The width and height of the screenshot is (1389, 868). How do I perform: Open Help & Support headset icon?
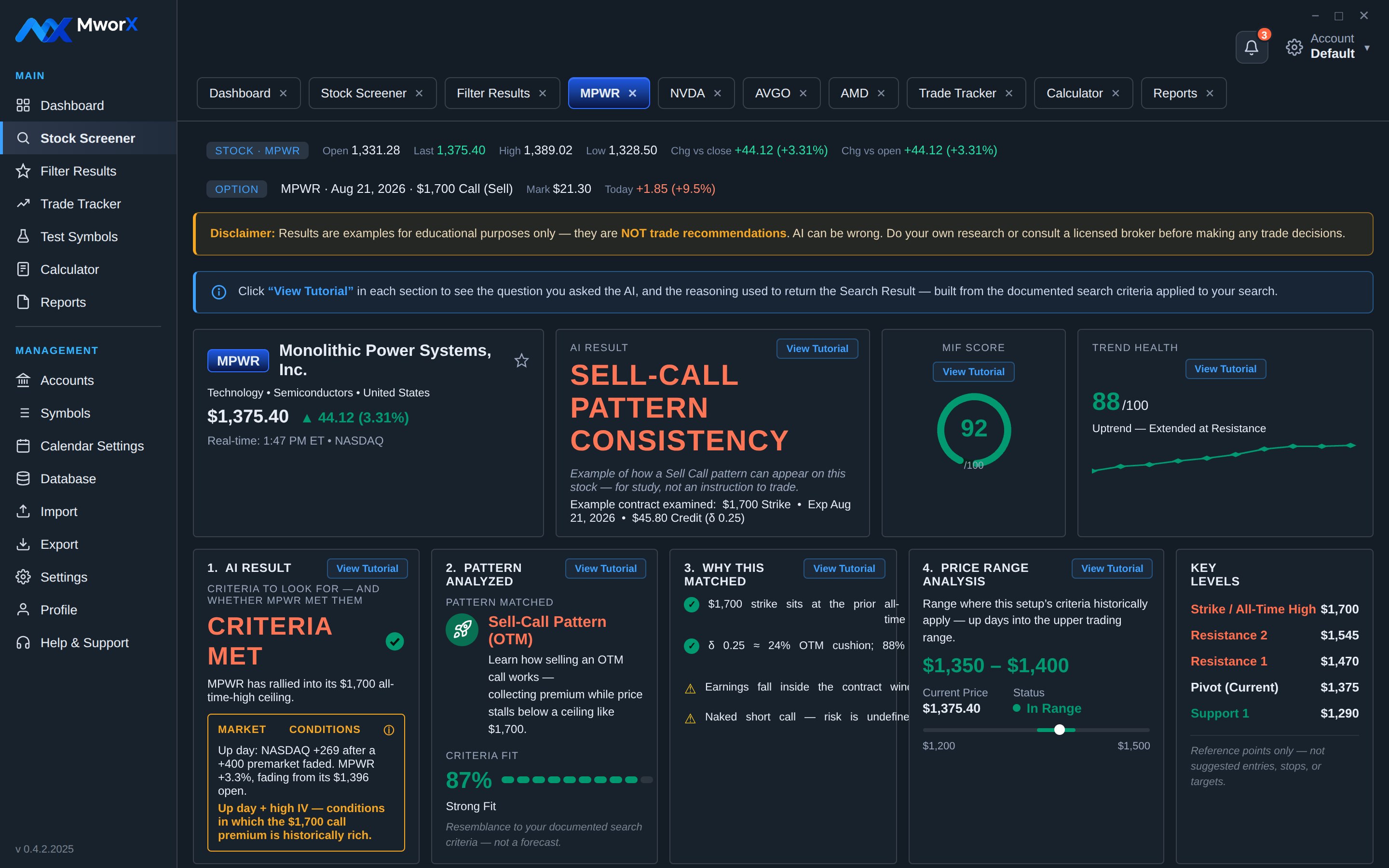click(23, 642)
